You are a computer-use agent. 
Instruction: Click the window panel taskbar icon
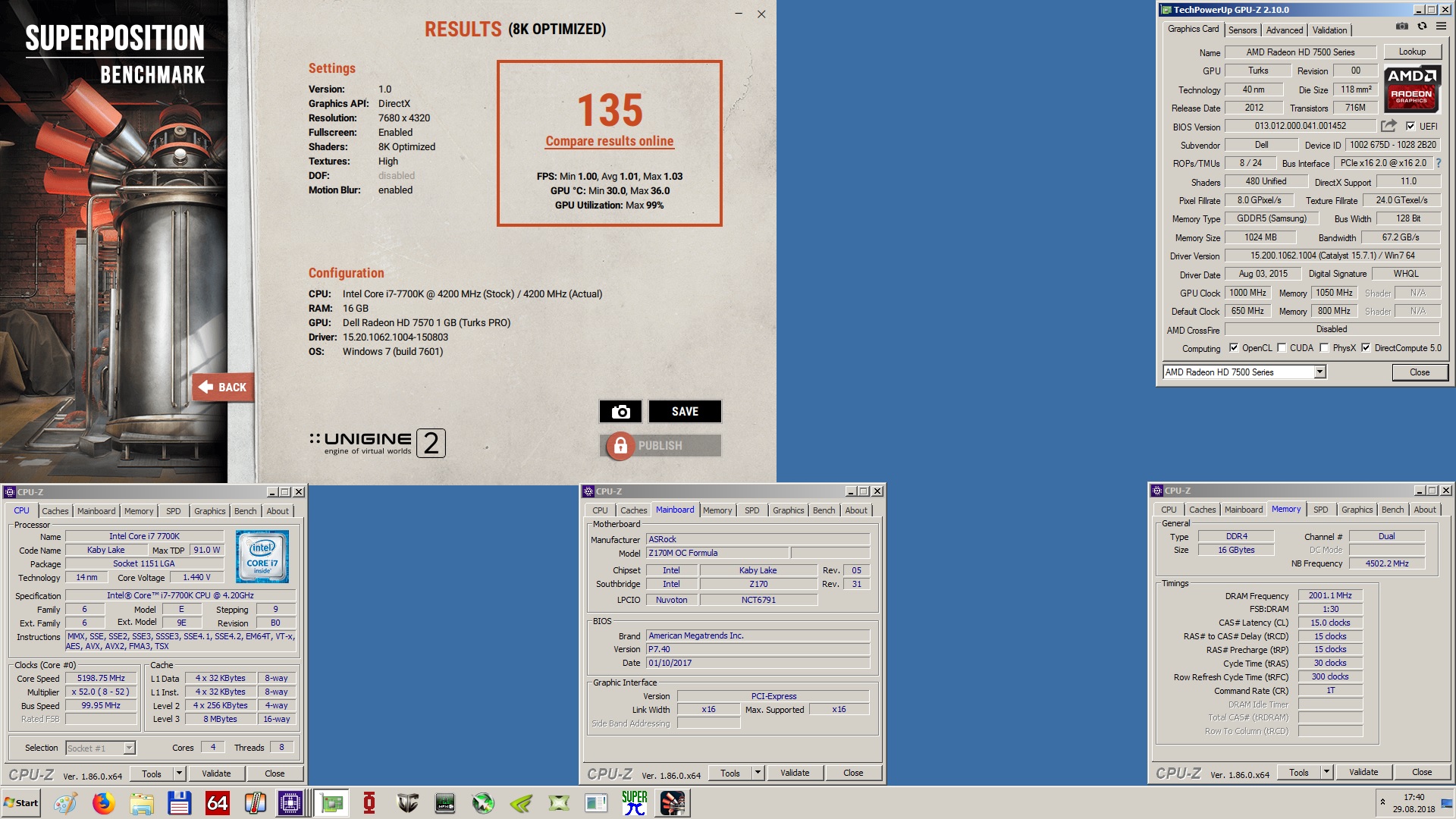[597, 803]
